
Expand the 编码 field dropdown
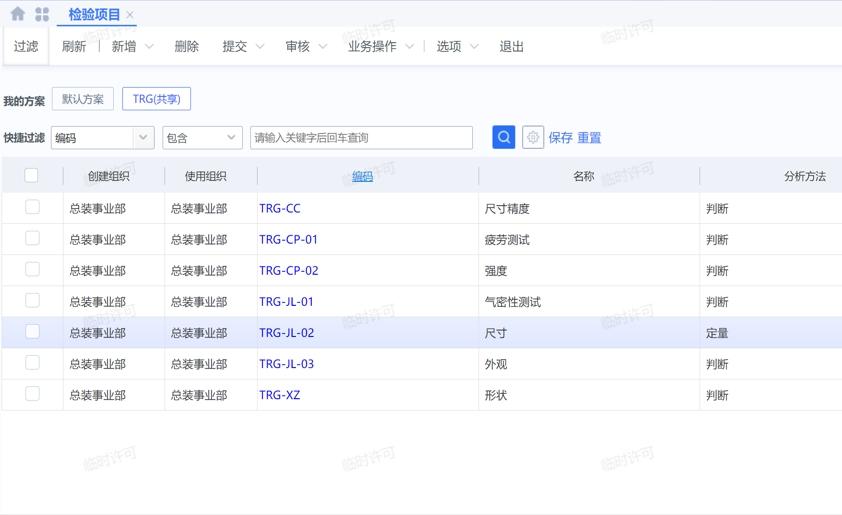[x=143, y=137]
